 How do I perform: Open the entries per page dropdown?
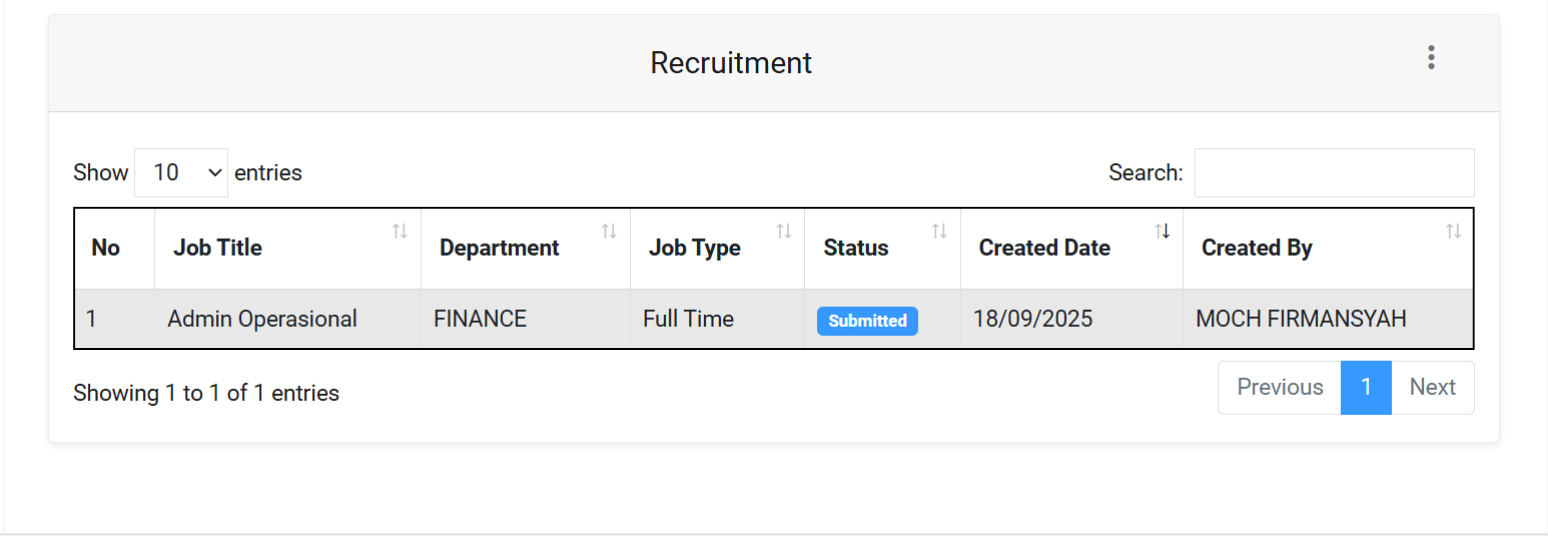click(x=181, y=173)
